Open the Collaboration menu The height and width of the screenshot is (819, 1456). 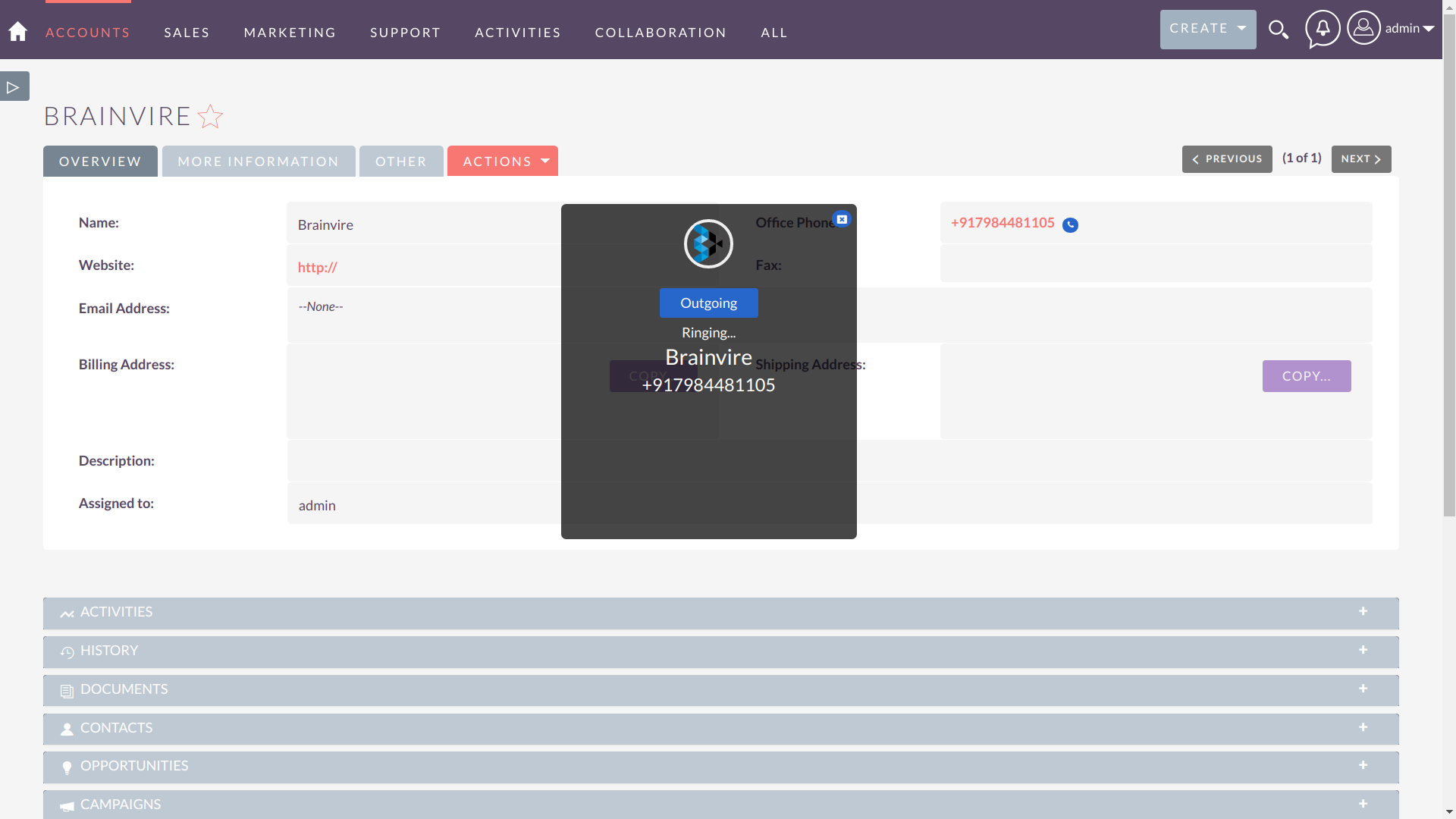[661, 33]
